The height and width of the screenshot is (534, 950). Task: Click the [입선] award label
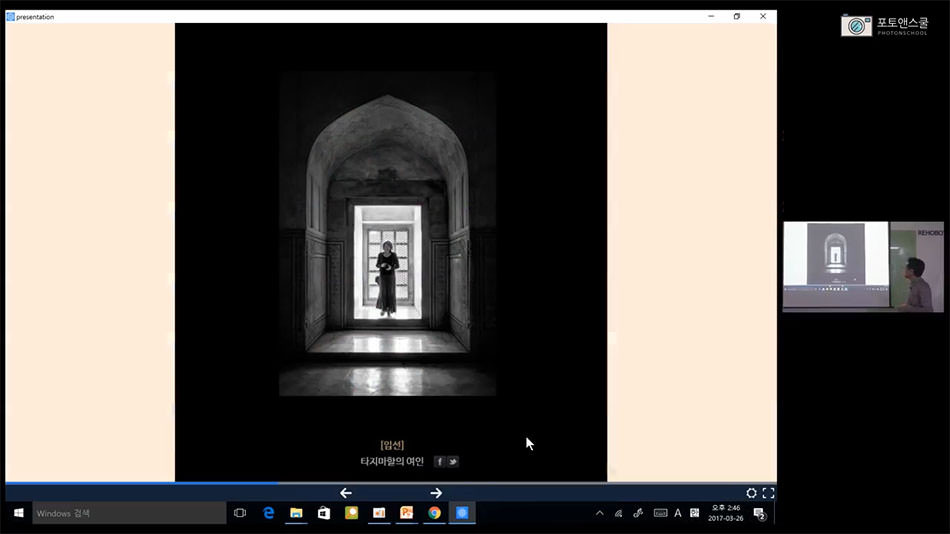tap(392, 446)
